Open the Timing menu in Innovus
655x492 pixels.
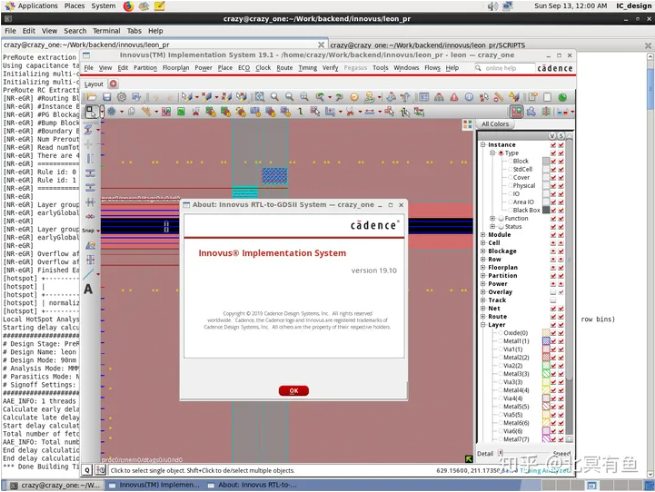click(x=307, y=68)
